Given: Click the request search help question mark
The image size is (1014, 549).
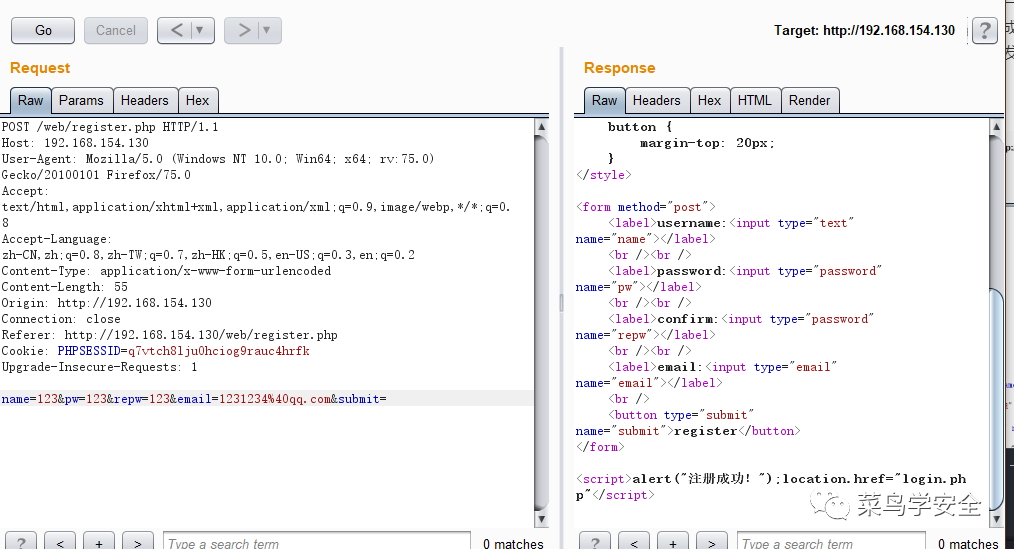Looking at the screenshot, I should (21, 543).
